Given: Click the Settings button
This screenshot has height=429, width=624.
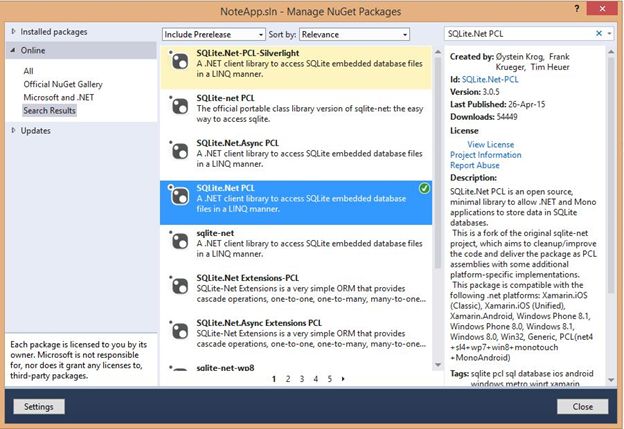Looking at the screenshot, I should click(x=39, y=407).
